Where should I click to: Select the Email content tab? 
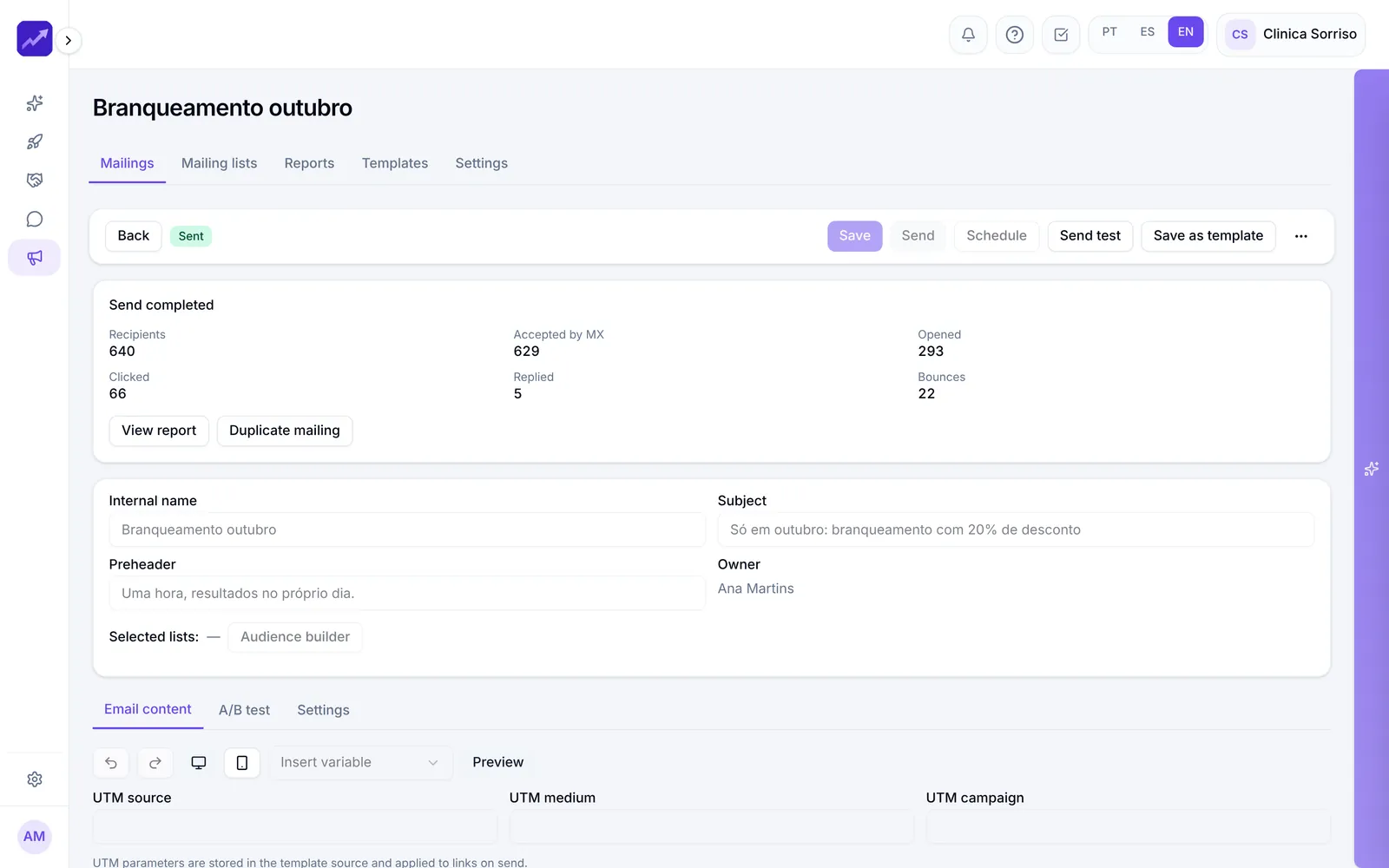coord(148,709)
